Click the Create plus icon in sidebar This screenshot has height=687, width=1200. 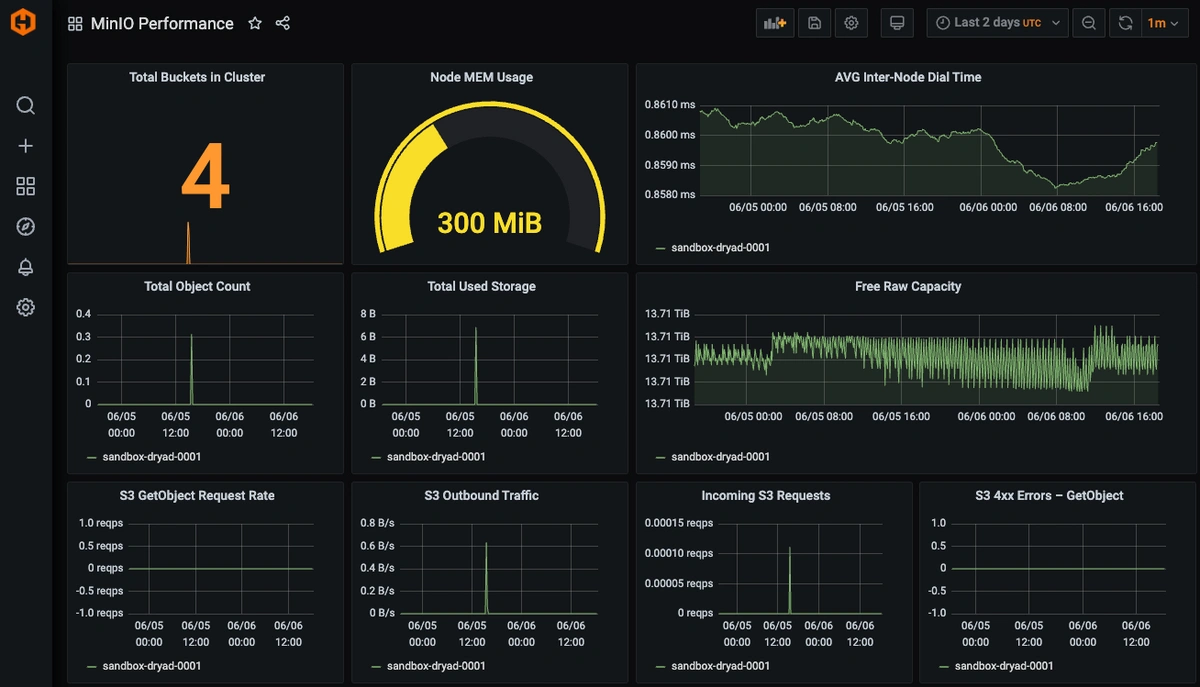pyautogui.click(x=26, y=146)
